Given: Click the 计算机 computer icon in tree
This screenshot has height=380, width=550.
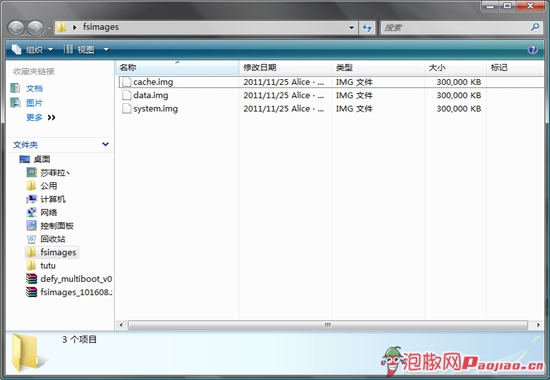Looking at the screenshot, I should (x=31, y=199).
